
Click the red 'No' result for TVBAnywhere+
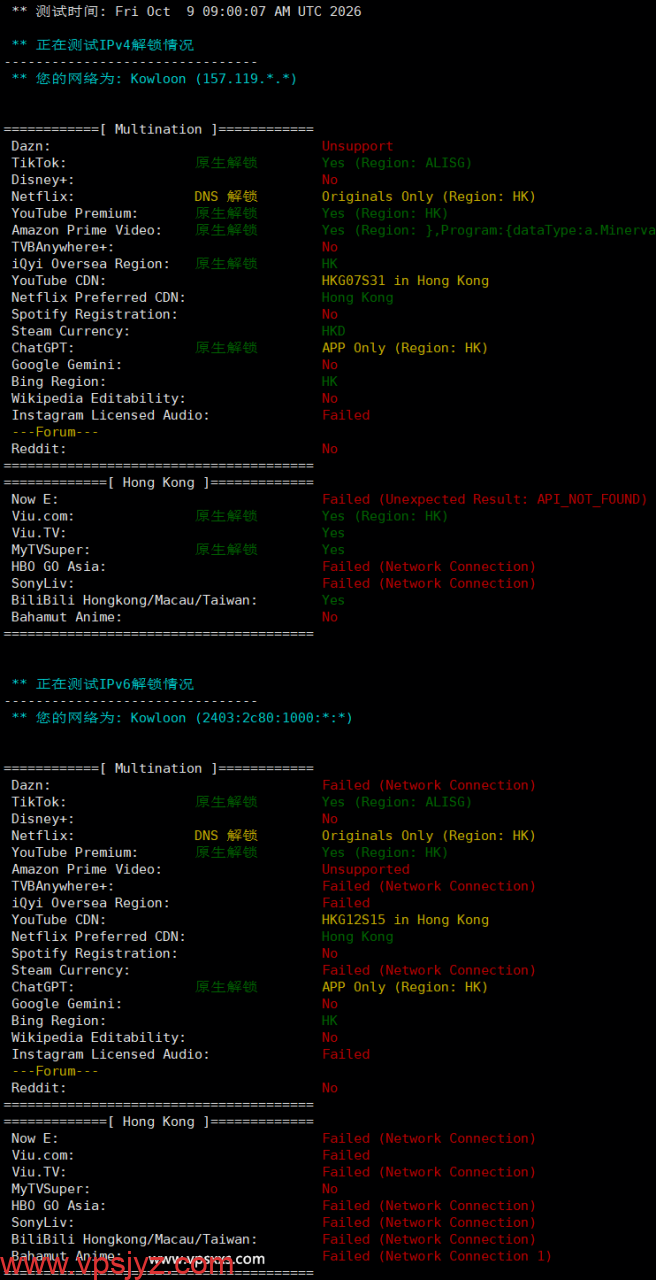[x=330, y=247]
